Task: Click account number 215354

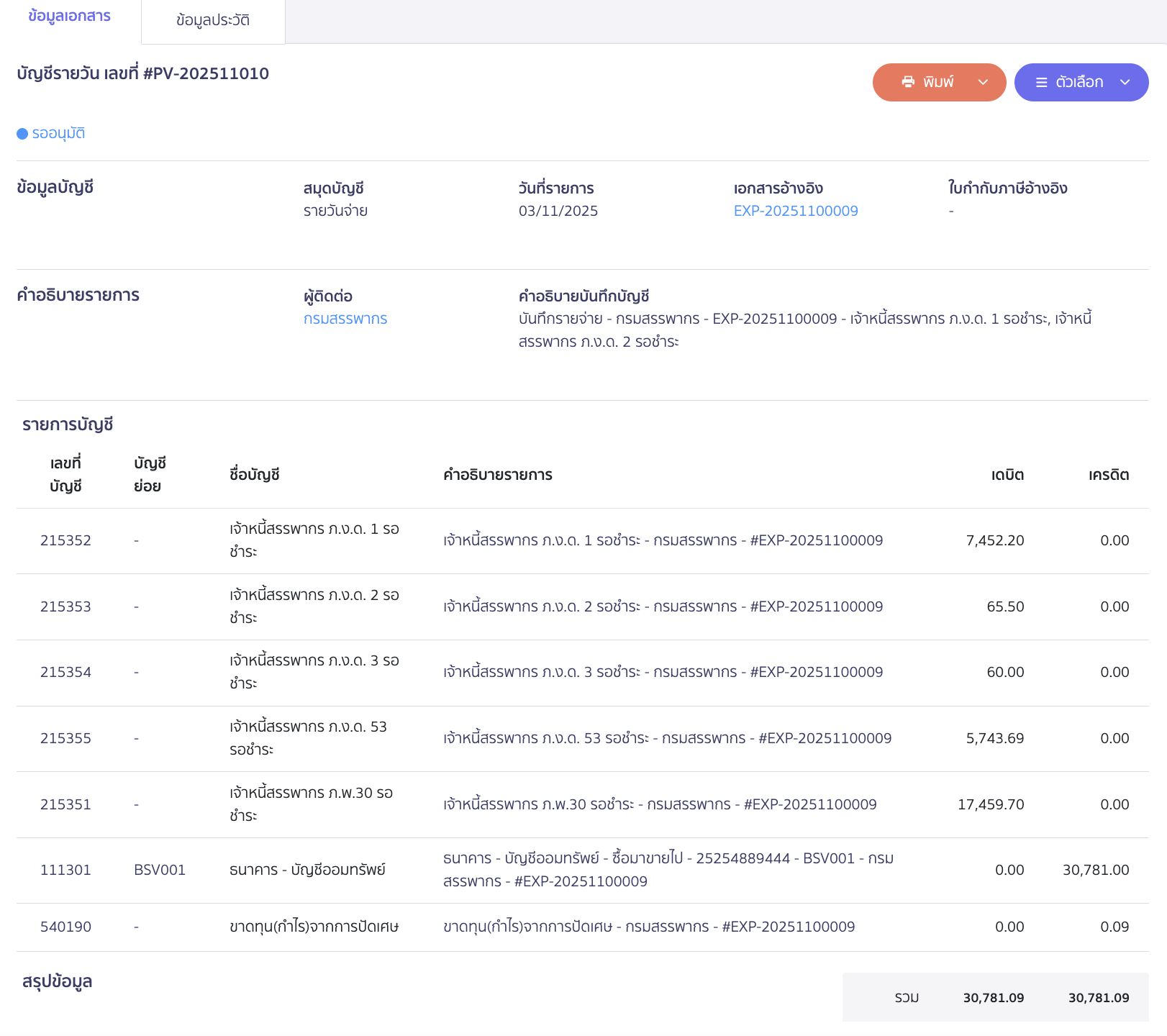Action: click(x=65, y=672)
